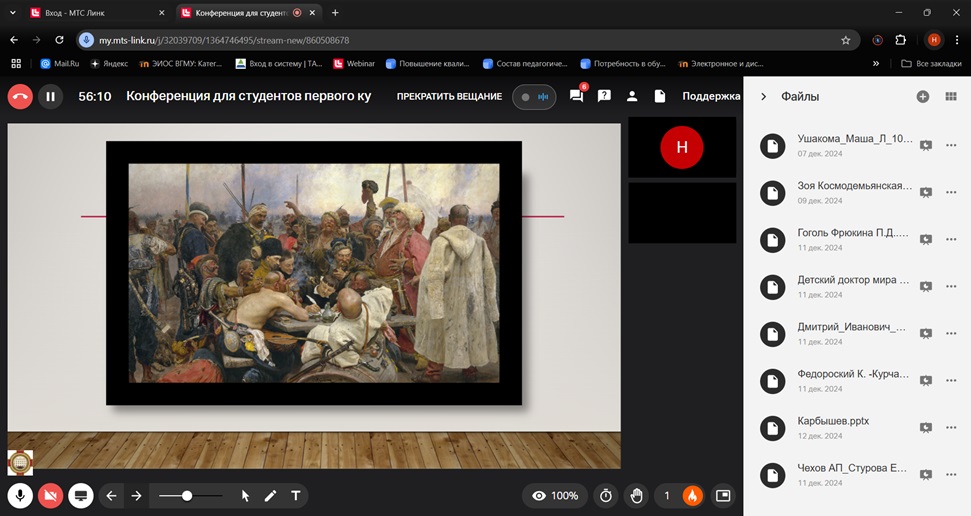Open file Зоя Космодемьянская
Screen dimensions: 971x516
click(x=855, y=186)
